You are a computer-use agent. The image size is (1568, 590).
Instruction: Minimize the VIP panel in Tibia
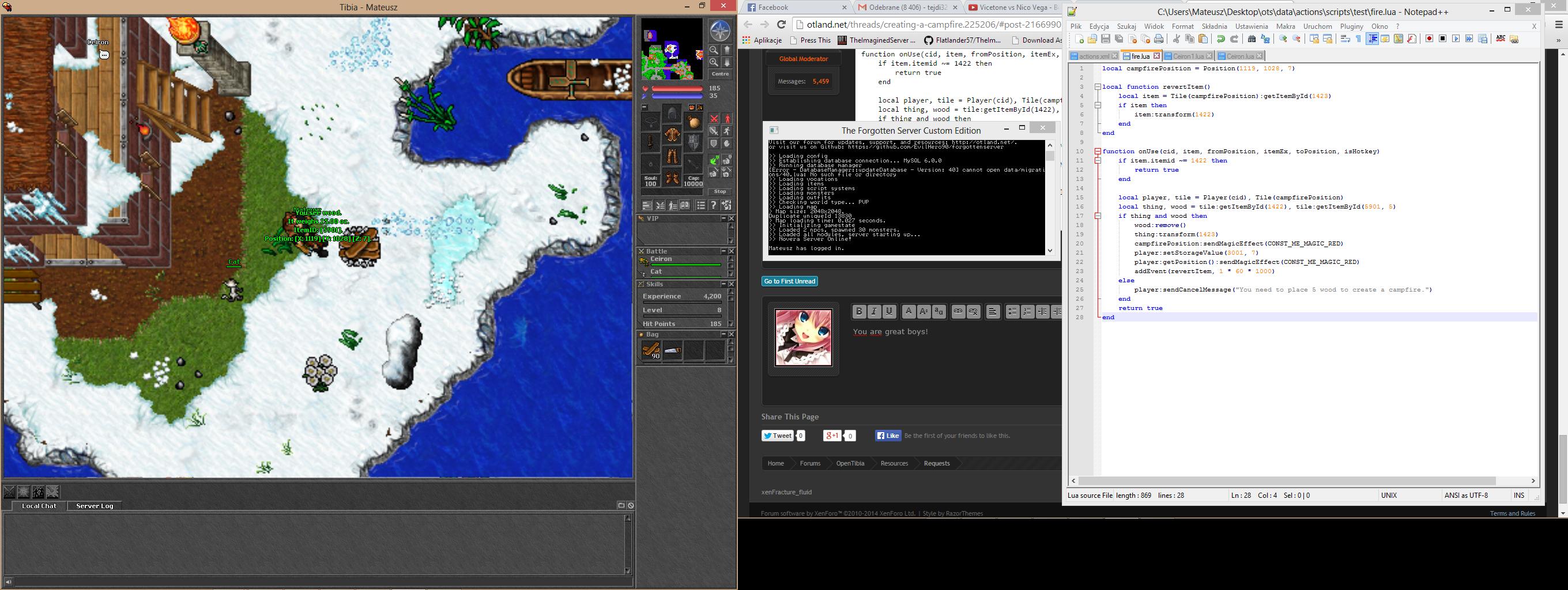[723, 218]
